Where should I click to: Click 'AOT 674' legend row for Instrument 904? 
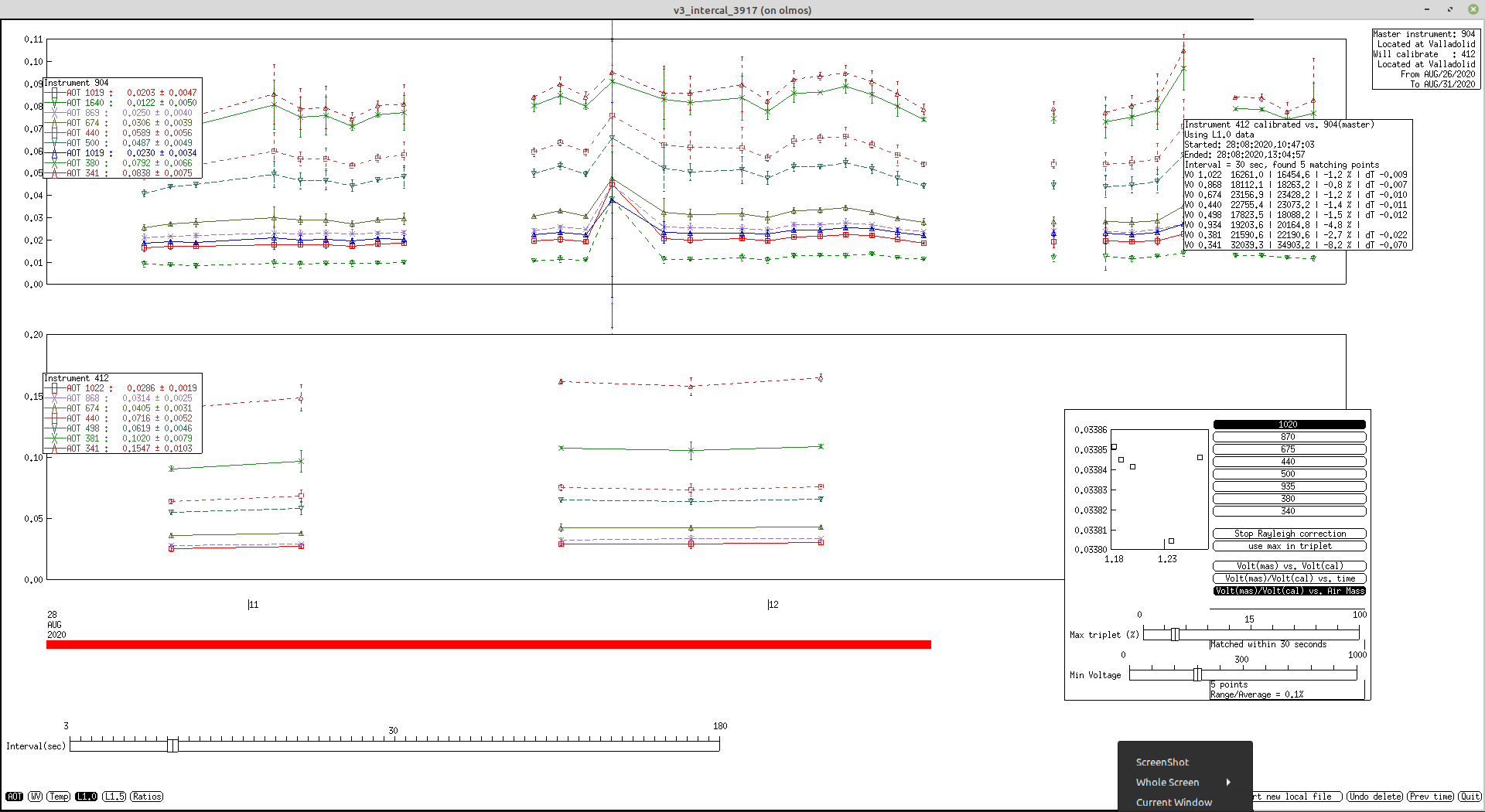(123, 123)
